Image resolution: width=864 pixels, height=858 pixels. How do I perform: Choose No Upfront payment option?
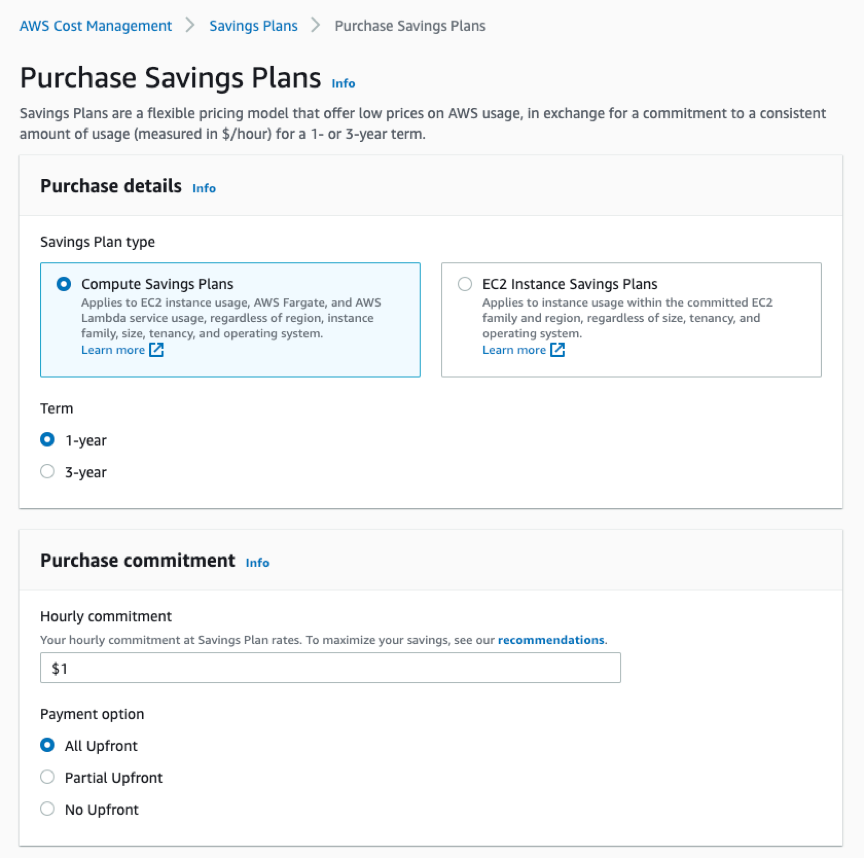[x=46, y=809]
